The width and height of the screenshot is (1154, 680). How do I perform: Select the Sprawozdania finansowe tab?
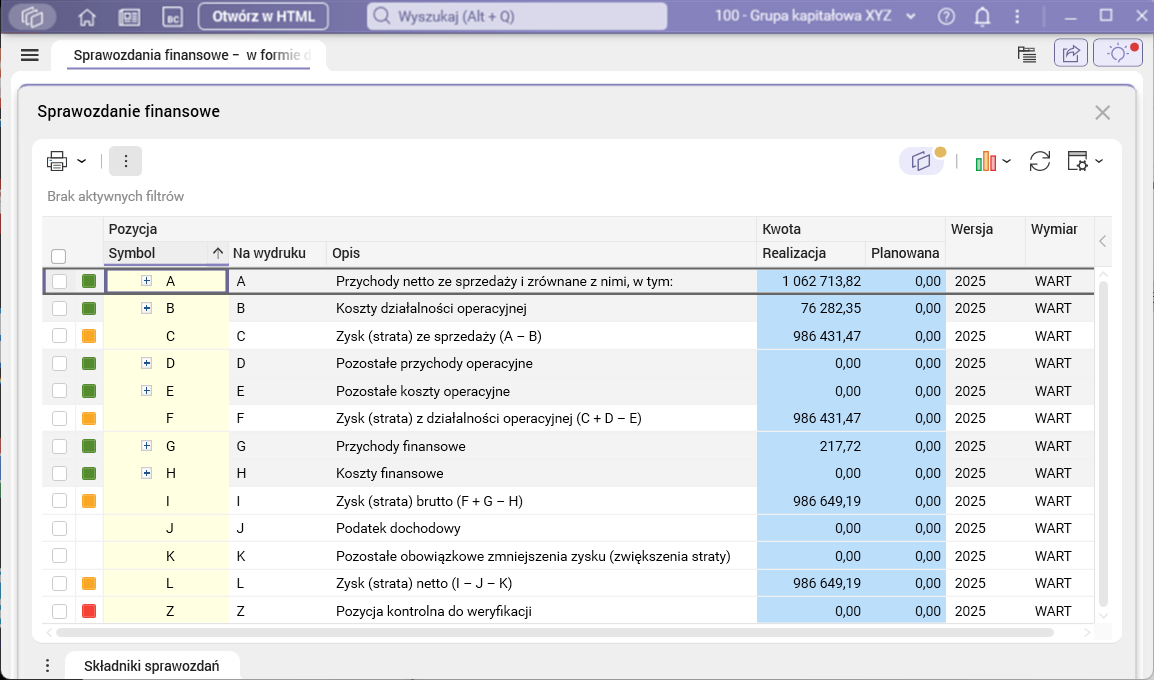pyautogui.click(x=190, y=55)
